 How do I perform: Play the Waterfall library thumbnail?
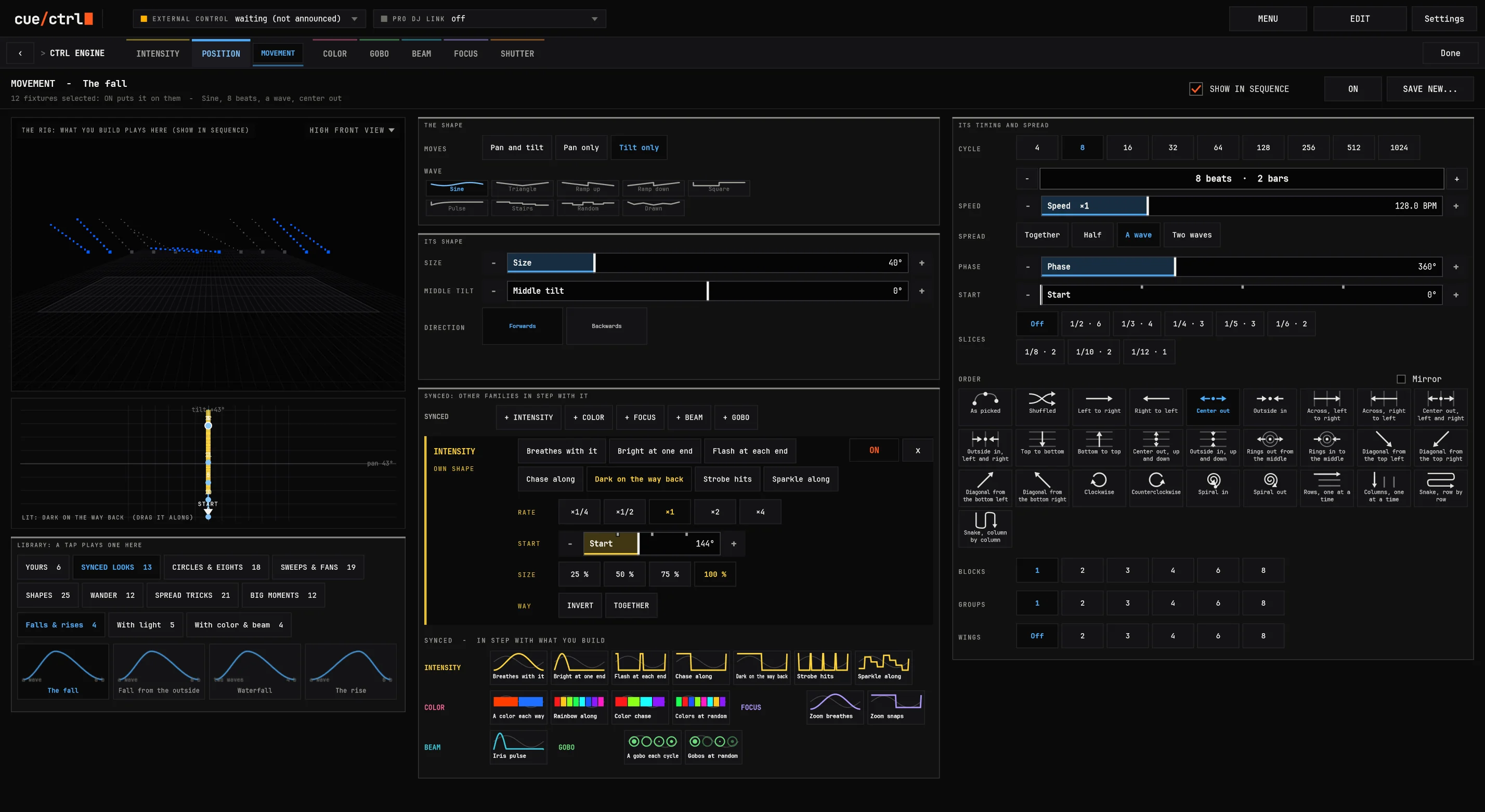click(255, 672)
